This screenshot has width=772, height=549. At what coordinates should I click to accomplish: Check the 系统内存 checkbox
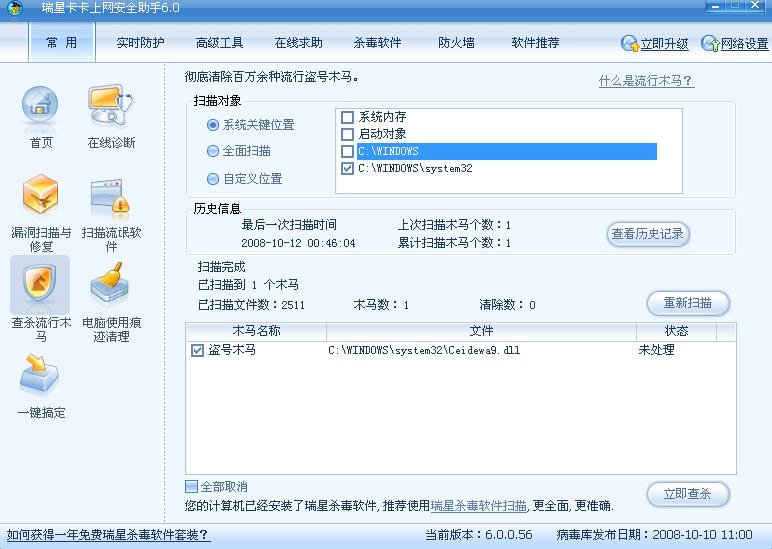point(347,117)
